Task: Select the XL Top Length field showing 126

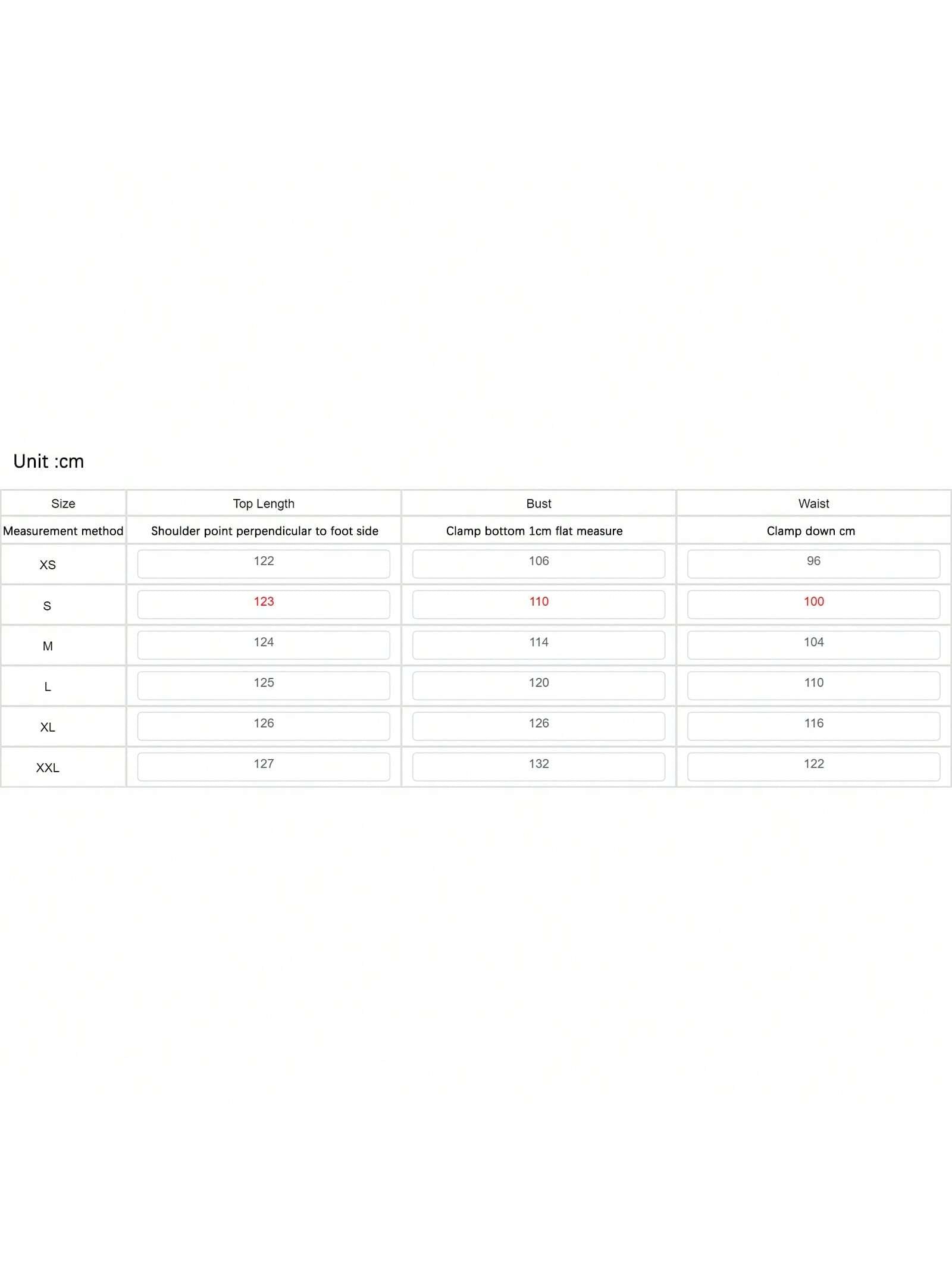Action: coord(264,725)
